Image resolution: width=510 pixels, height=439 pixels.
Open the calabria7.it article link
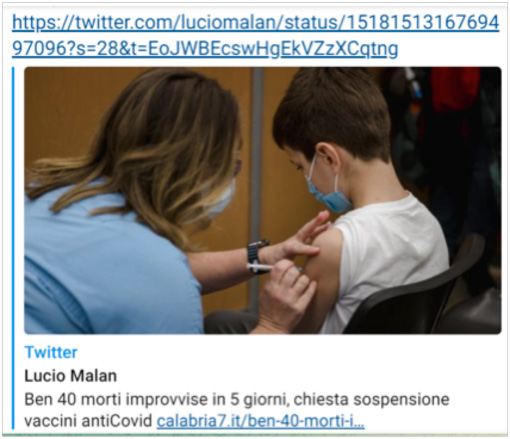pyautogui.click(x=260, y=421)
